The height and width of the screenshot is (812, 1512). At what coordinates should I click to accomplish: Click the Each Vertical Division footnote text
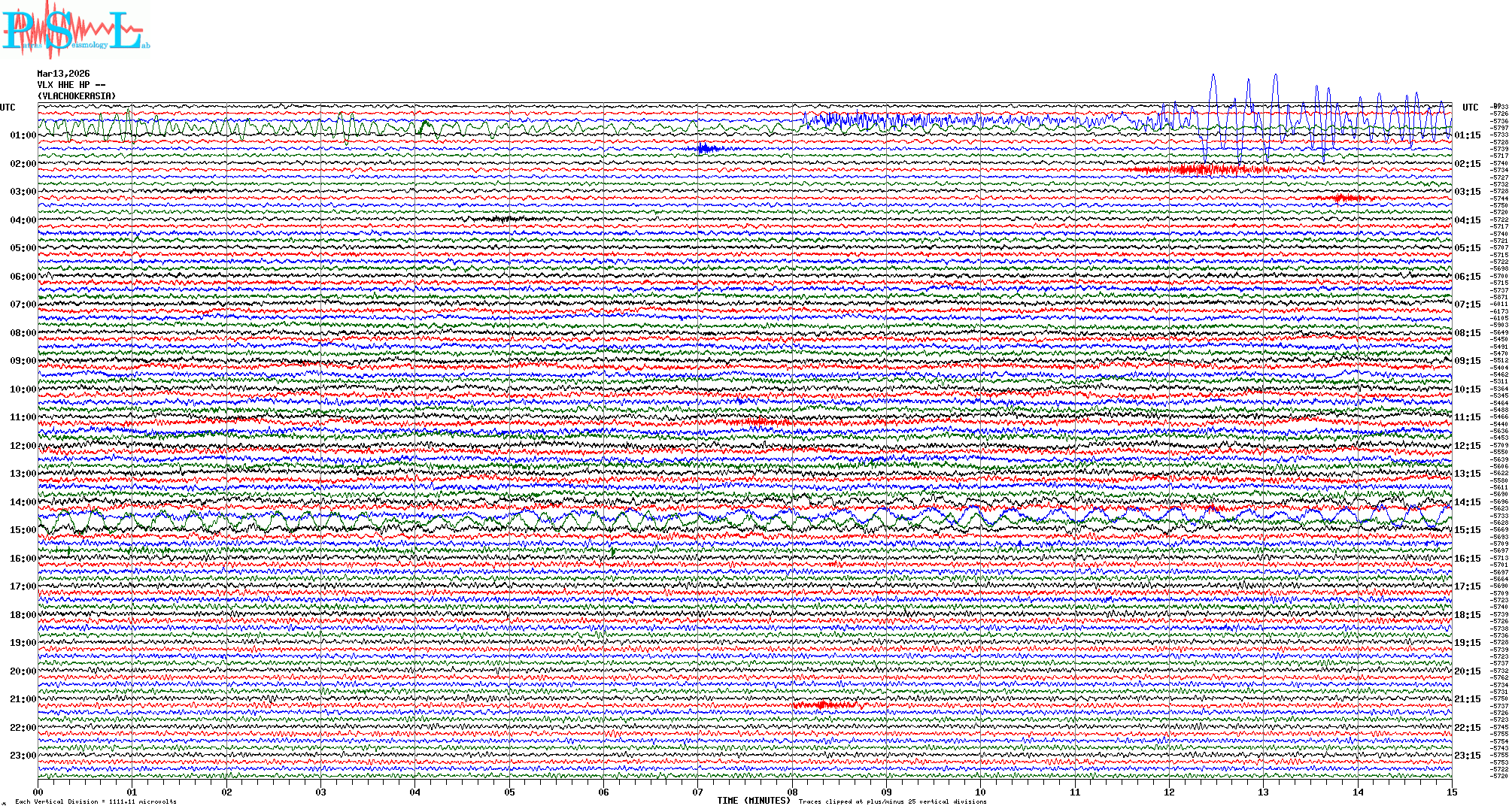point(96,802)
